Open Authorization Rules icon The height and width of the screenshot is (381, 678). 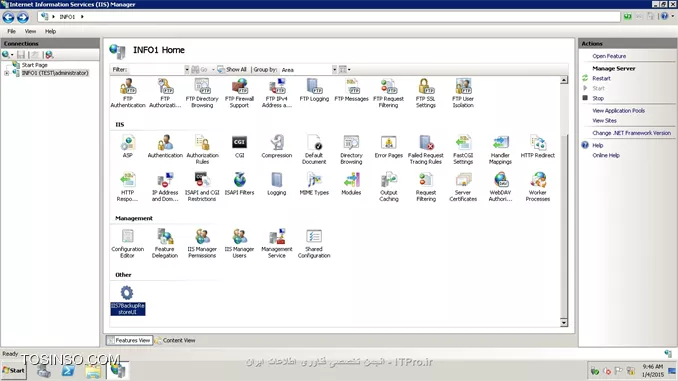(202, 149)
